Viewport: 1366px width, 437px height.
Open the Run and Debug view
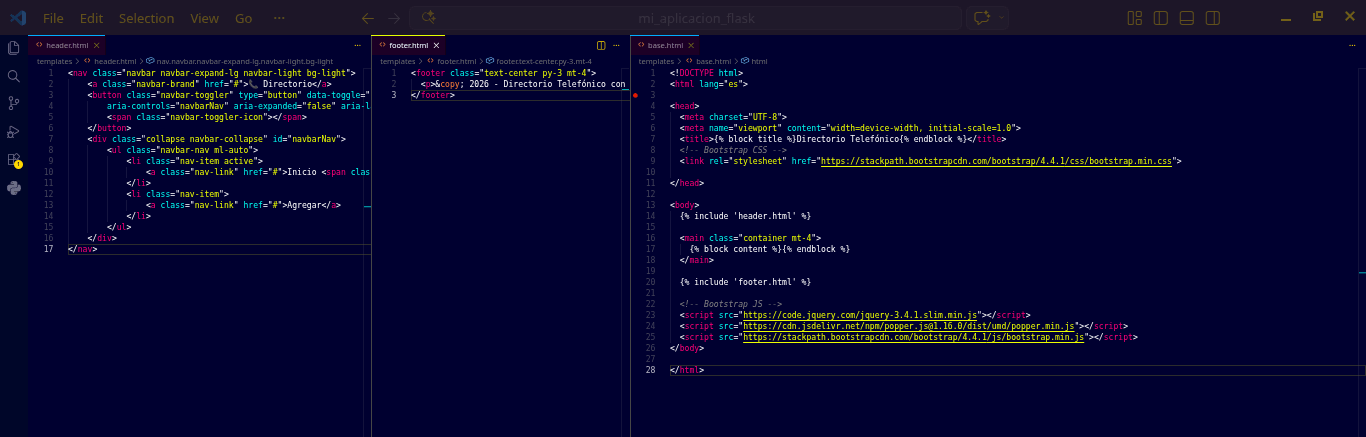14,131
